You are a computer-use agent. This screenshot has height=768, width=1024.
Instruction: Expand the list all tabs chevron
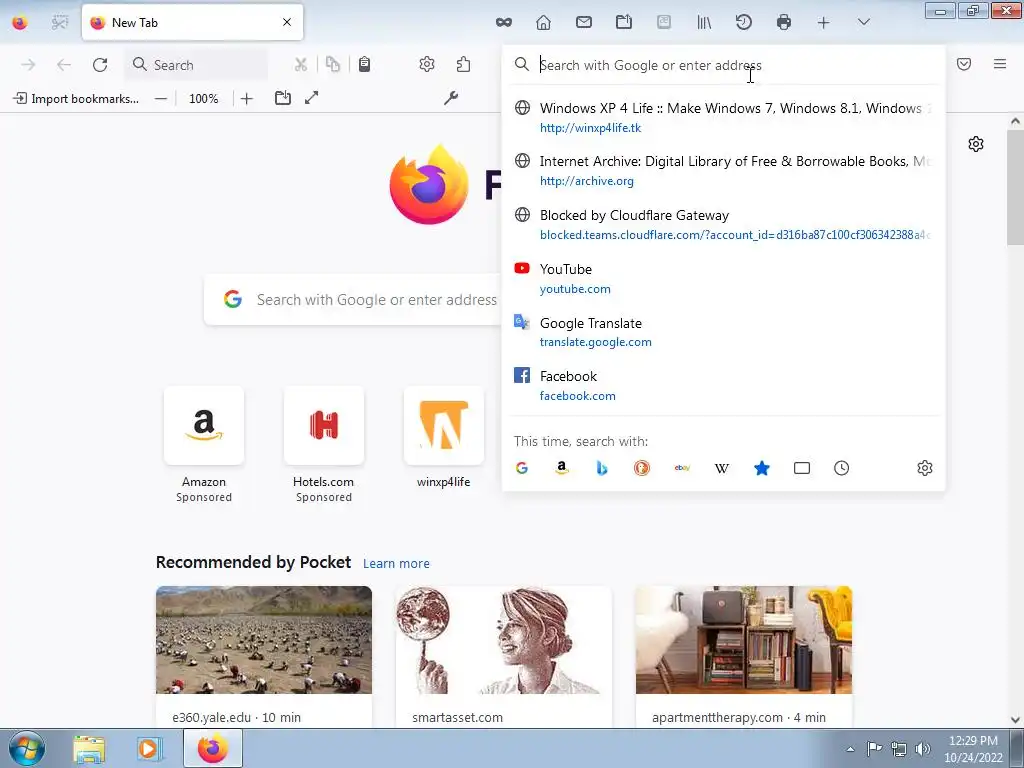[x=863, y=22]
